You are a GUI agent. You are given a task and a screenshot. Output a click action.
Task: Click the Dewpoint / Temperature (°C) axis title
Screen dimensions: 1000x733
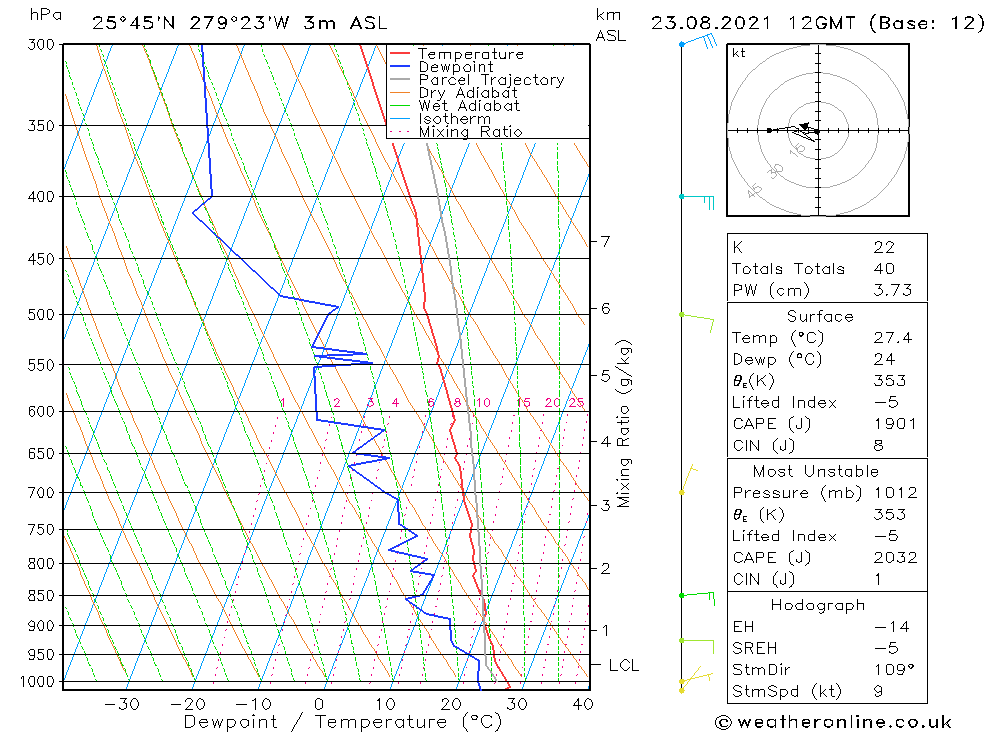342,722
